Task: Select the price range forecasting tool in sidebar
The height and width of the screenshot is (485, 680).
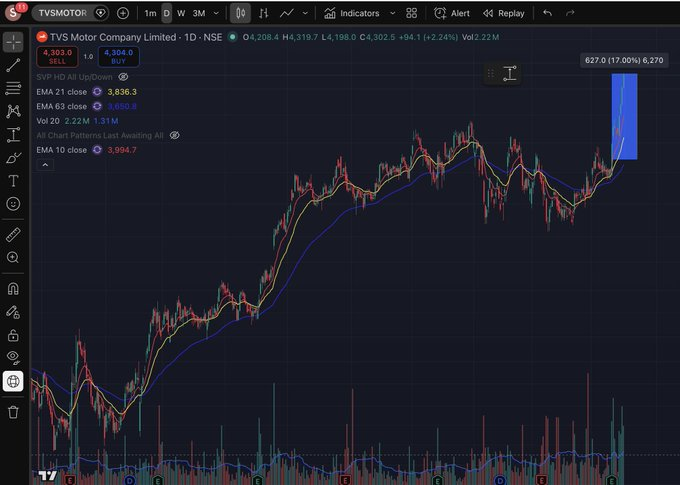Action: point(13,134)
